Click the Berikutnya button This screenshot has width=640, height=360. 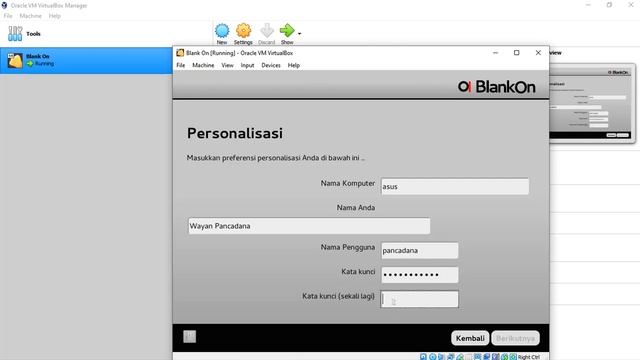(516, 338)
